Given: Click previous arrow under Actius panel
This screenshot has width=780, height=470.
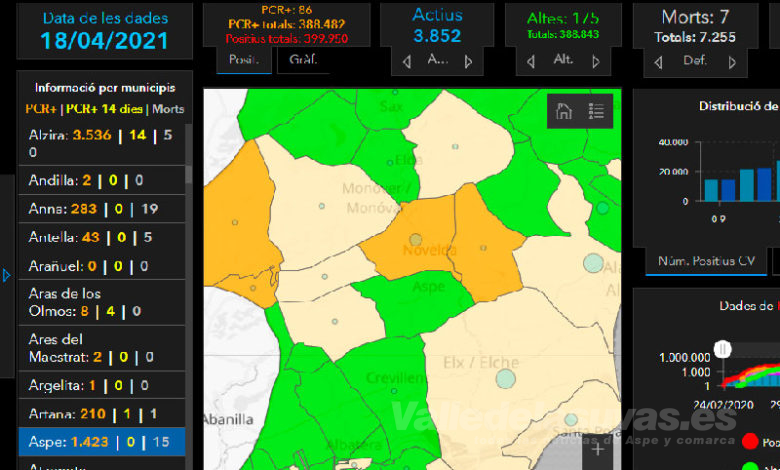Looking at the screenshot, I should [407, 61].
